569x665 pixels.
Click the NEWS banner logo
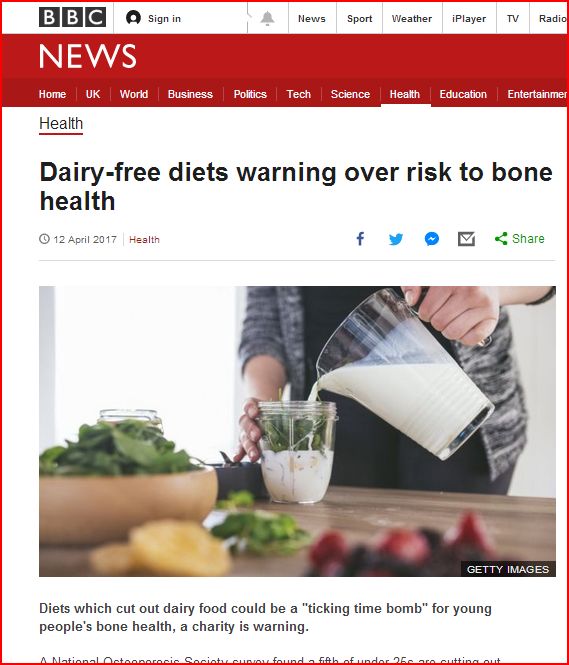[88, 56]
